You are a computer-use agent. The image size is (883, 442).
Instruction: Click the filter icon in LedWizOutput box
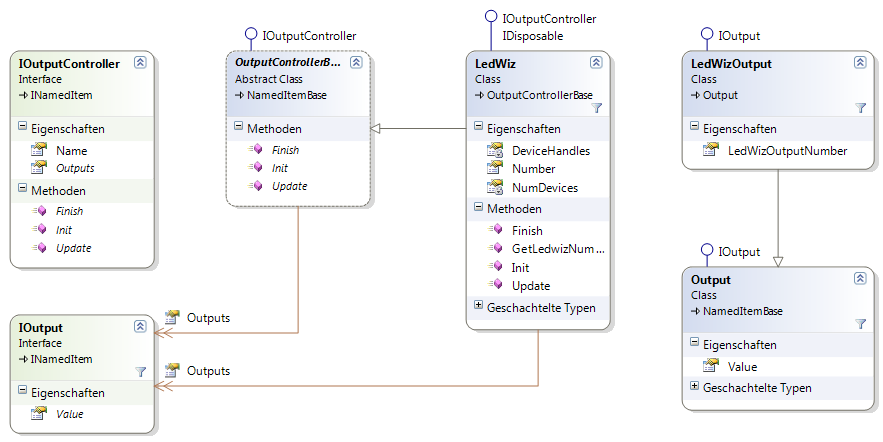pyautogui.click(x=860, y=108)
